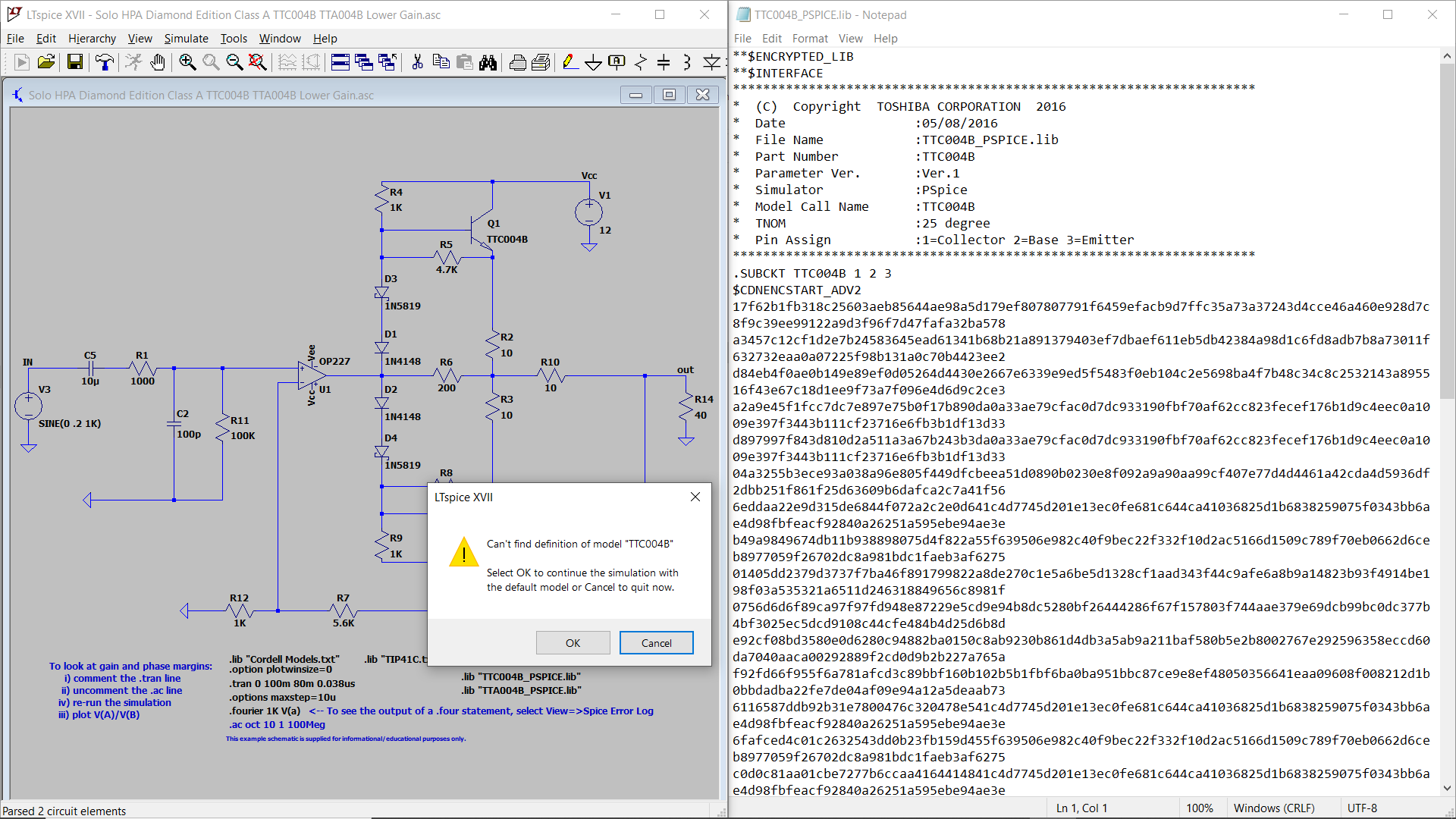The width and height of the screenshot is (1456, 819).
Task: Click the Close all windows icon
Action: pyautogui.click(x=388, y=62)
